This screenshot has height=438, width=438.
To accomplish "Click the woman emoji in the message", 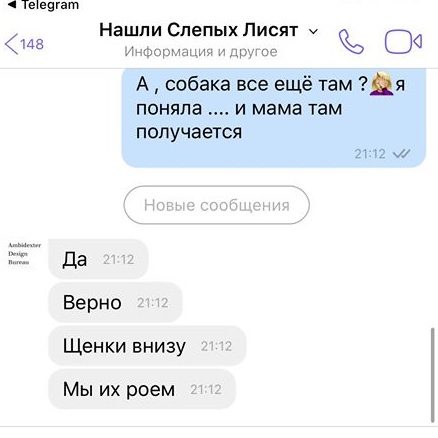I will [382, 84].
